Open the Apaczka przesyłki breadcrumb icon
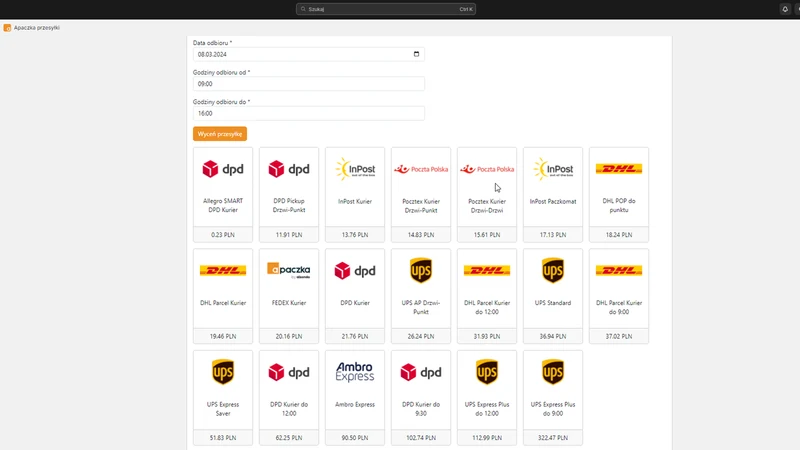800x450 pixels. 7,28
